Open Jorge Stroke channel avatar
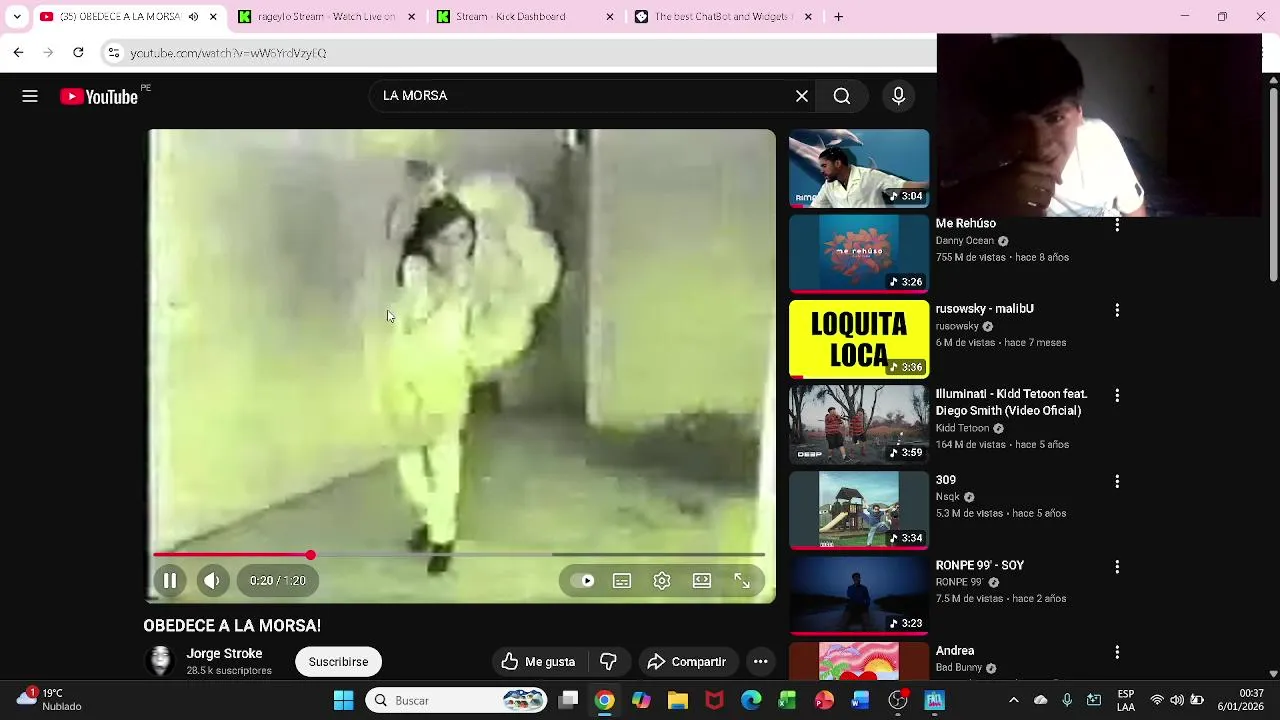 point(160,662)
